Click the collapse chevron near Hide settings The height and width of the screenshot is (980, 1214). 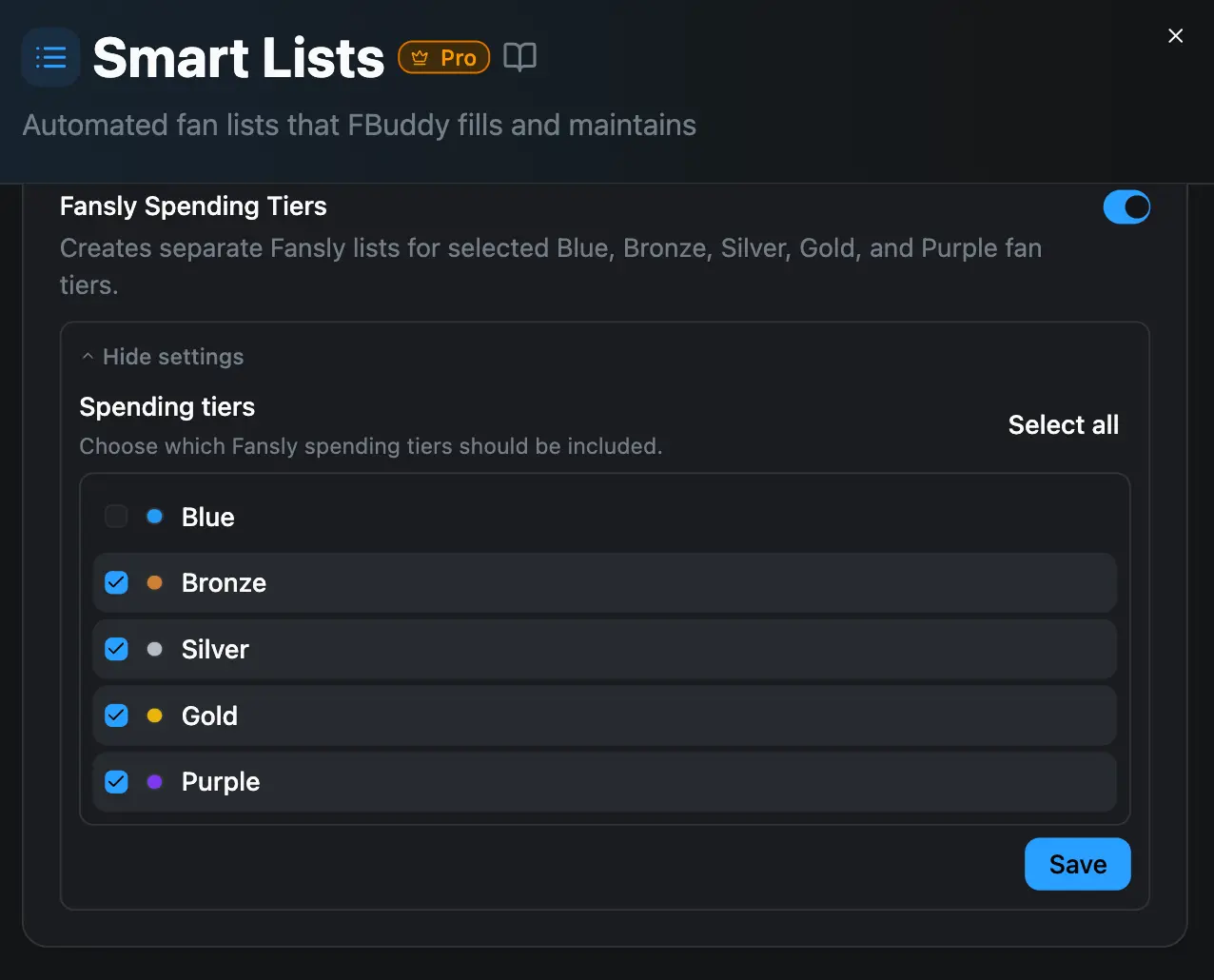(88, 355)
